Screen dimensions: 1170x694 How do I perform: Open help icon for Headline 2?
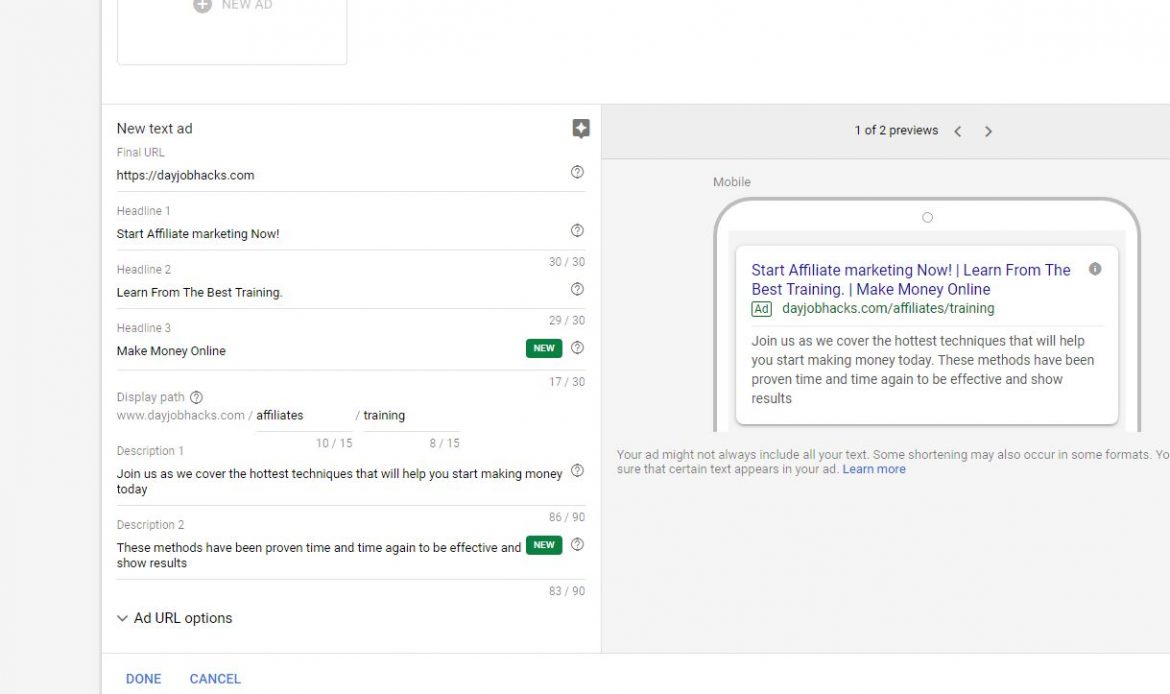[x=577, y=289]
